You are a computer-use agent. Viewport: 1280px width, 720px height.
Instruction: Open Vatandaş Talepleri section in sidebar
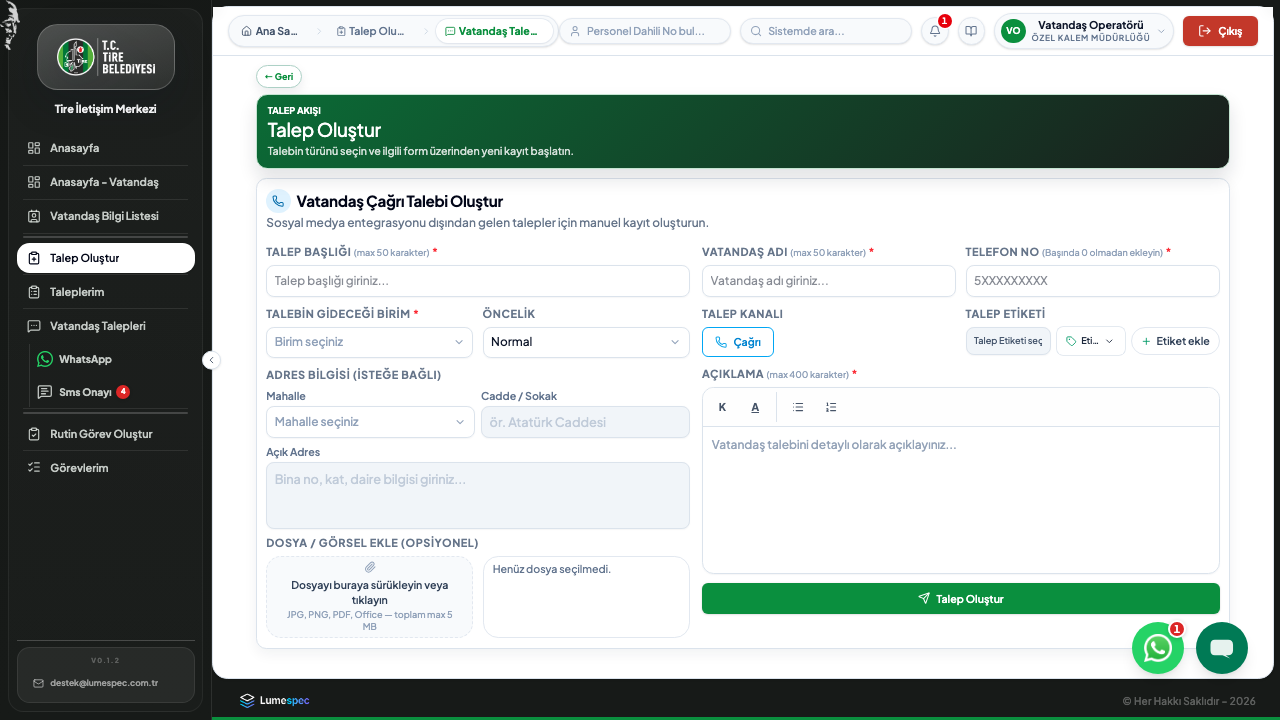click(106, 326)
